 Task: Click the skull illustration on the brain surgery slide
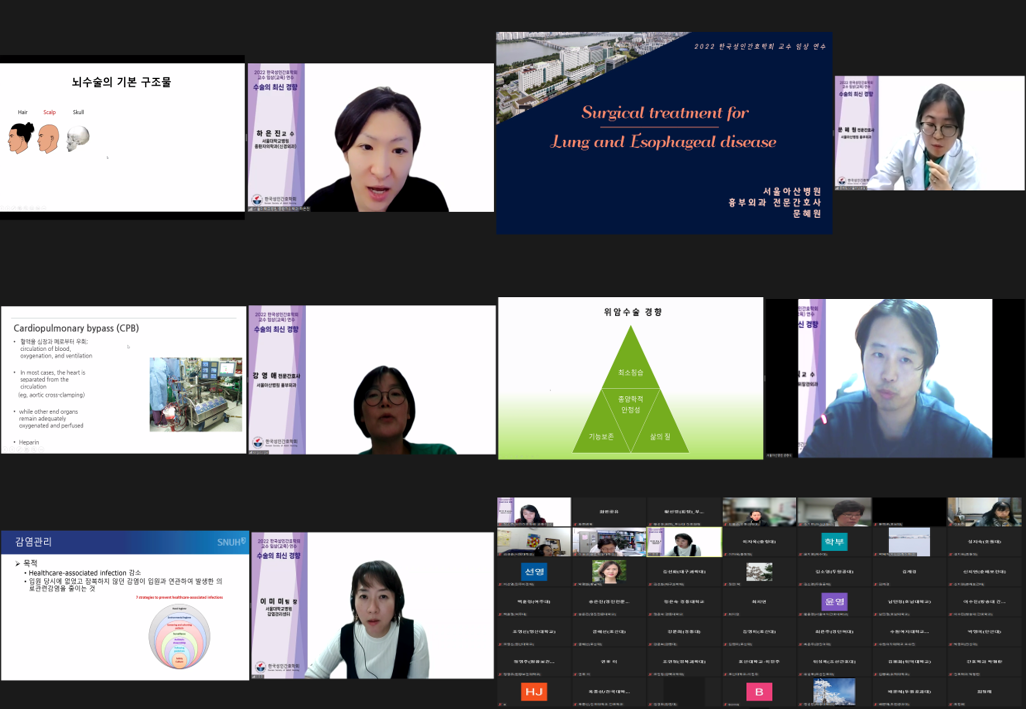(78, 138)
